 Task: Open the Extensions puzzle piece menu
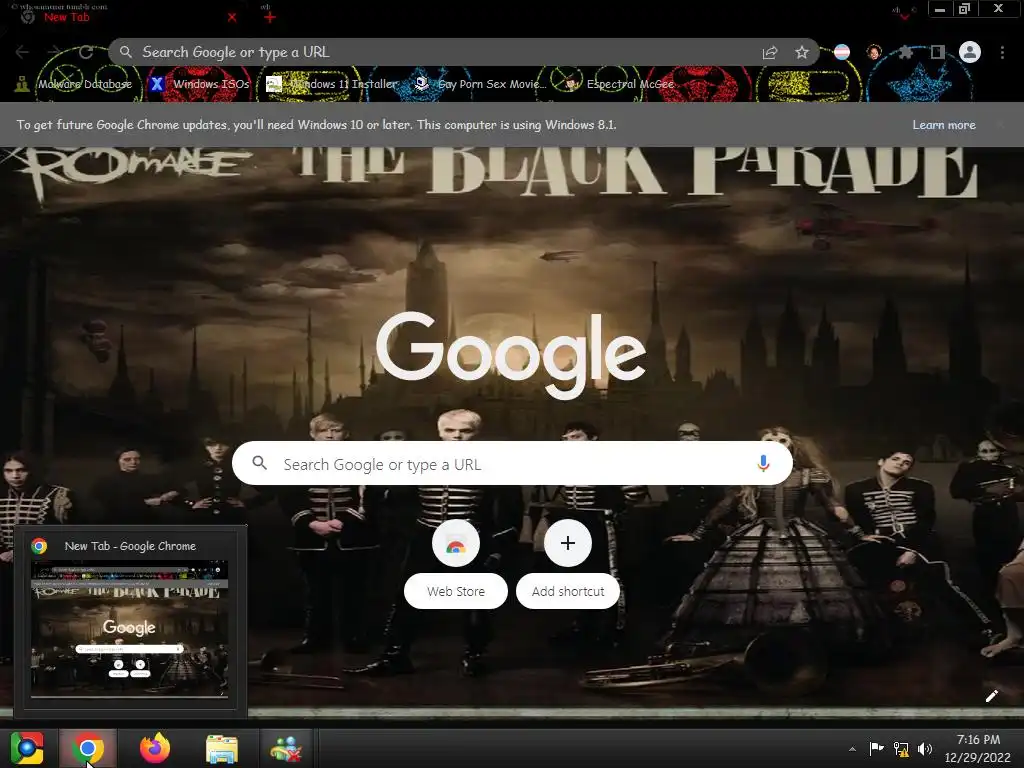click(906, 52)
